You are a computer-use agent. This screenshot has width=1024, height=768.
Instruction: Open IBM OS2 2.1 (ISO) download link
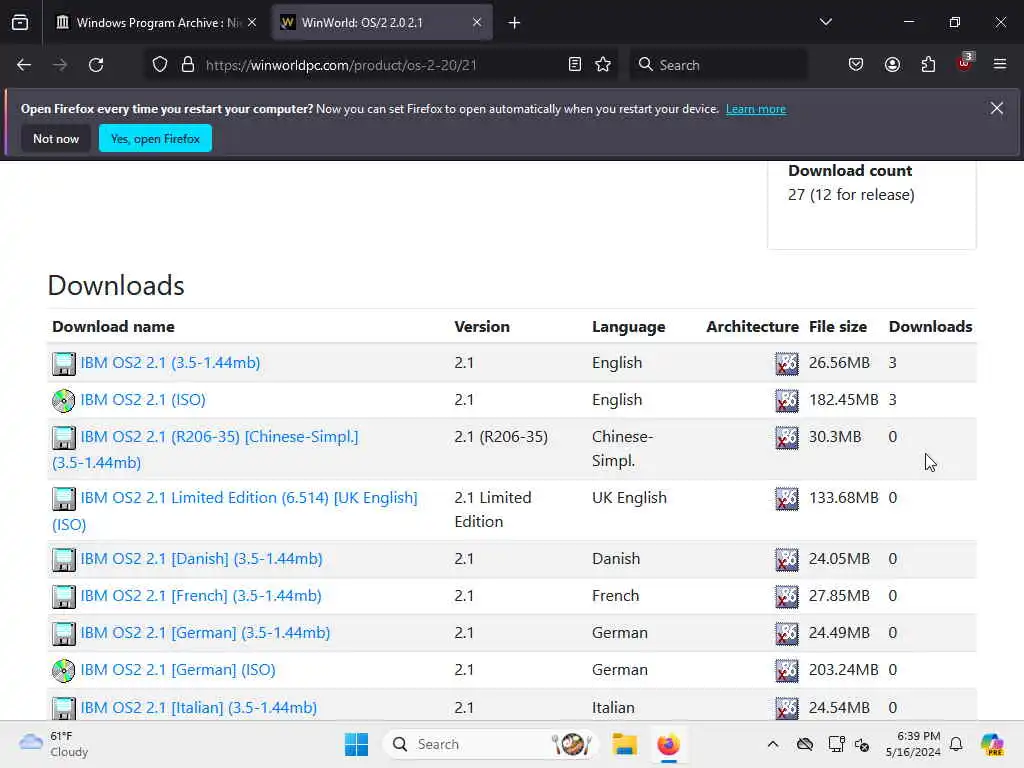(x=143, y=400)
